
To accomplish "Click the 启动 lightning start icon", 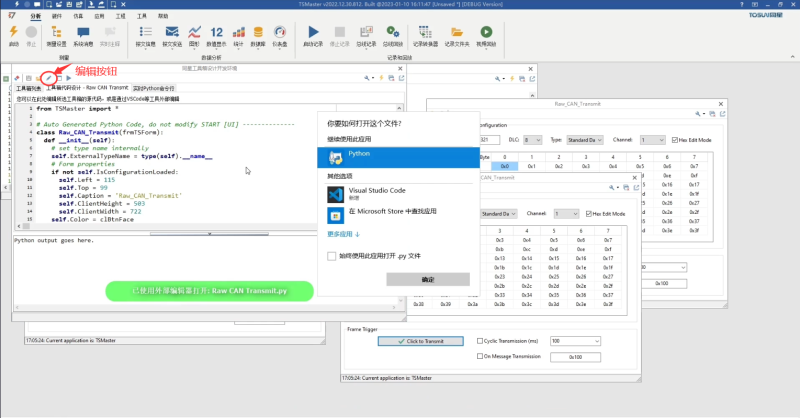I will [x=13, y=37].
